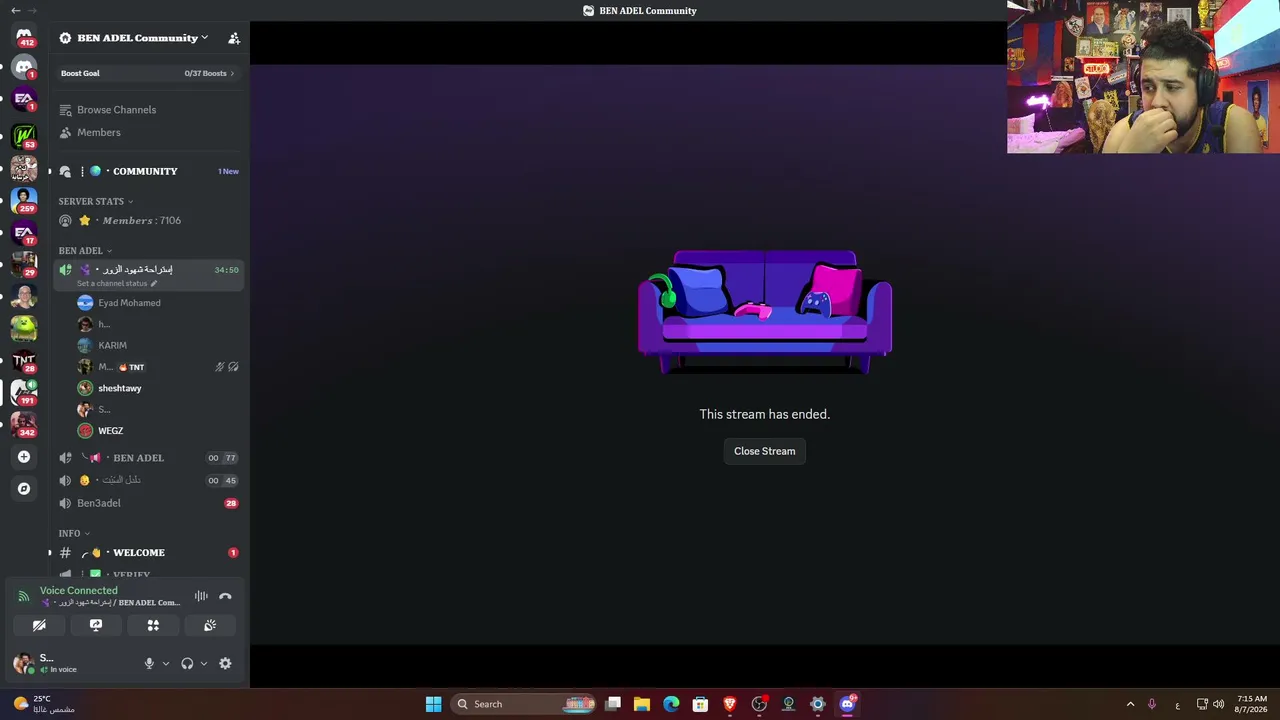Click the Add a Server plus icon
The image size is (1280, 720).
pyautogui.click(x=24, y=457)
